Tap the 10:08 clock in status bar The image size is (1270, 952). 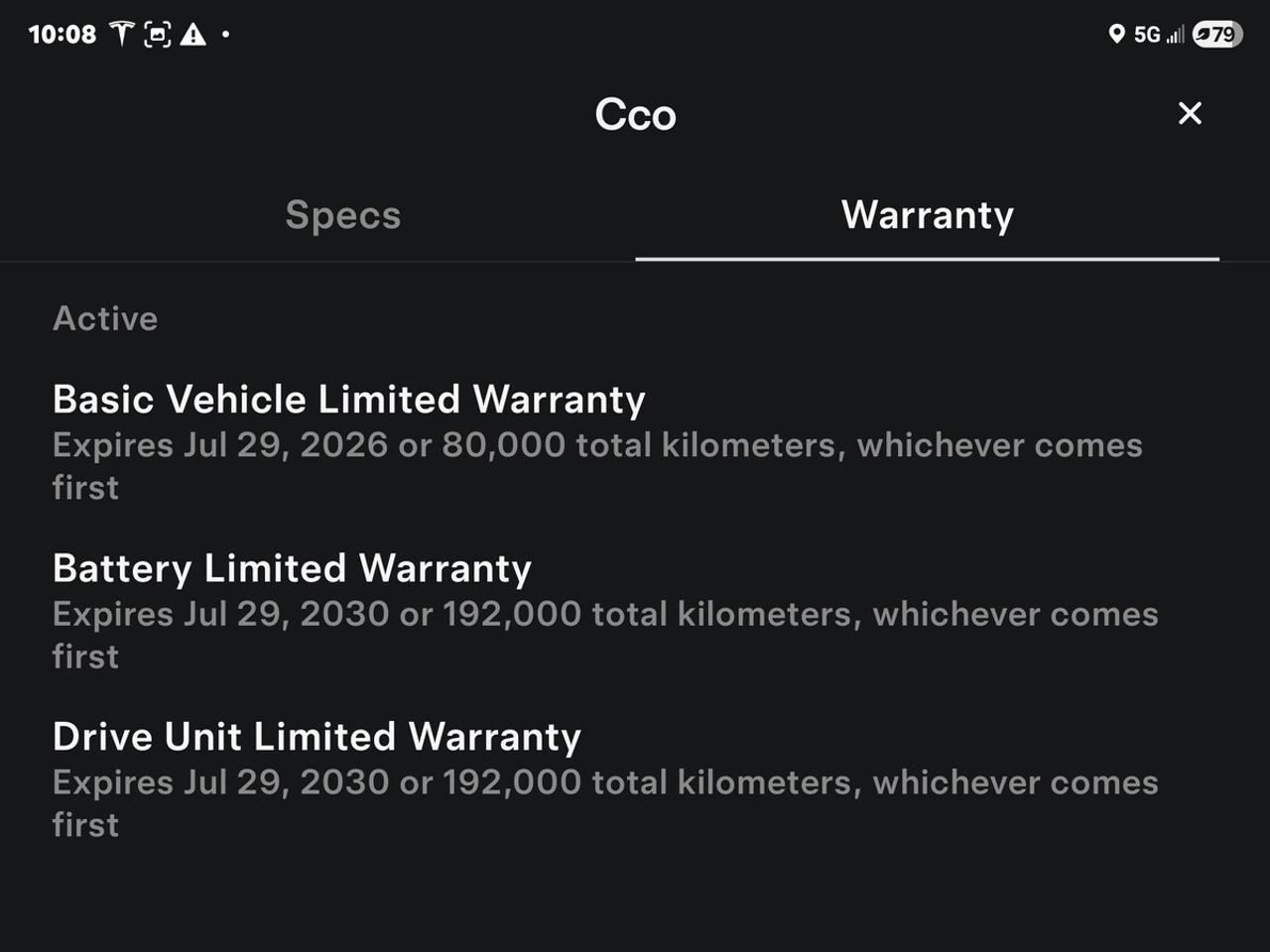[63, 35]
